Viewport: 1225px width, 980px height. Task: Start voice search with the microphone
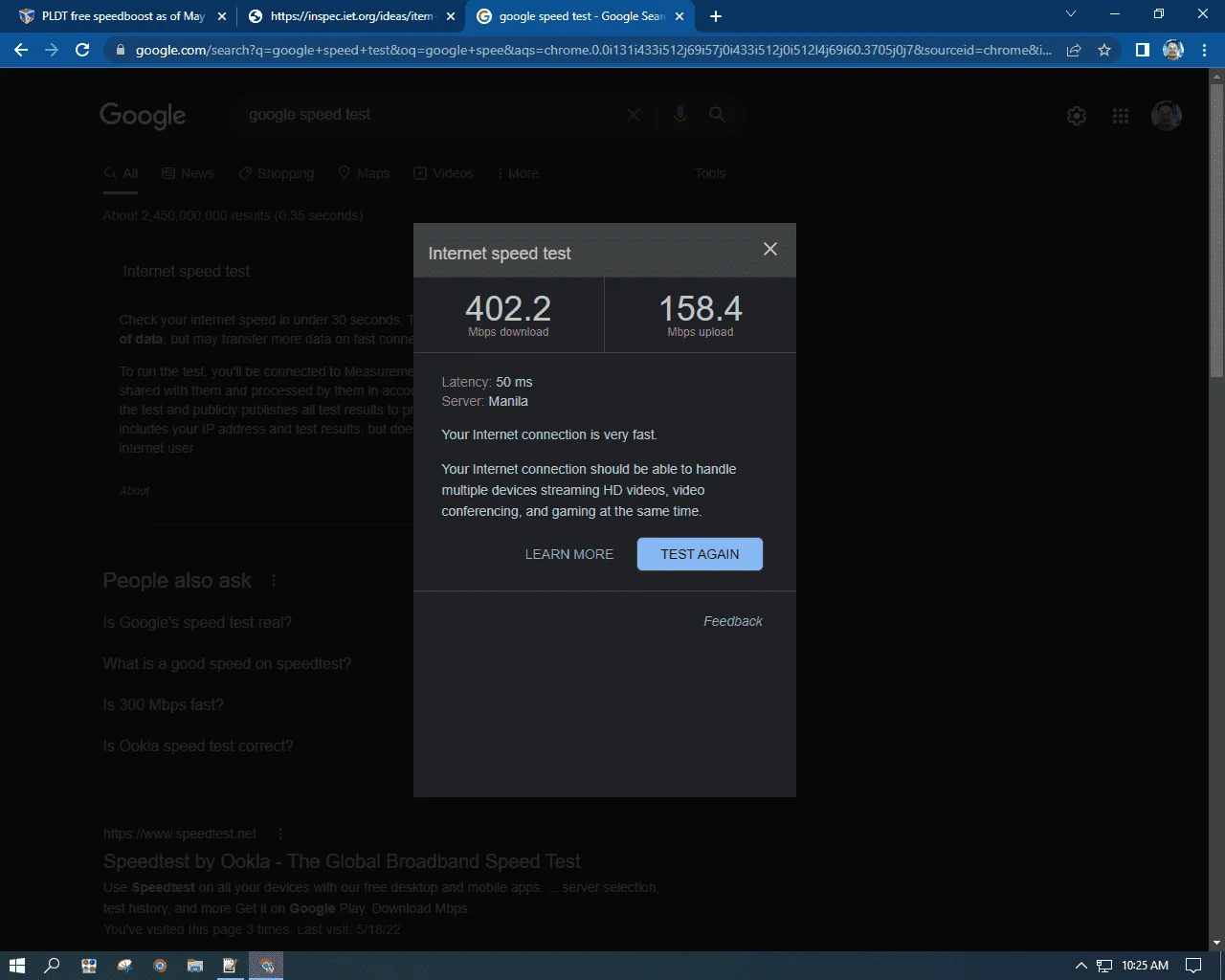click(680, 115)
